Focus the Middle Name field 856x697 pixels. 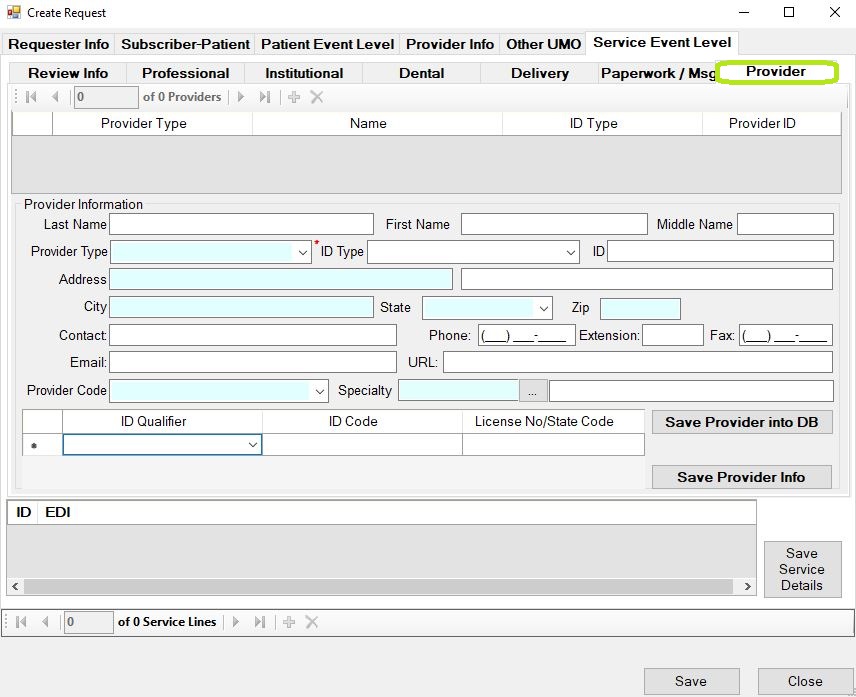785,224
